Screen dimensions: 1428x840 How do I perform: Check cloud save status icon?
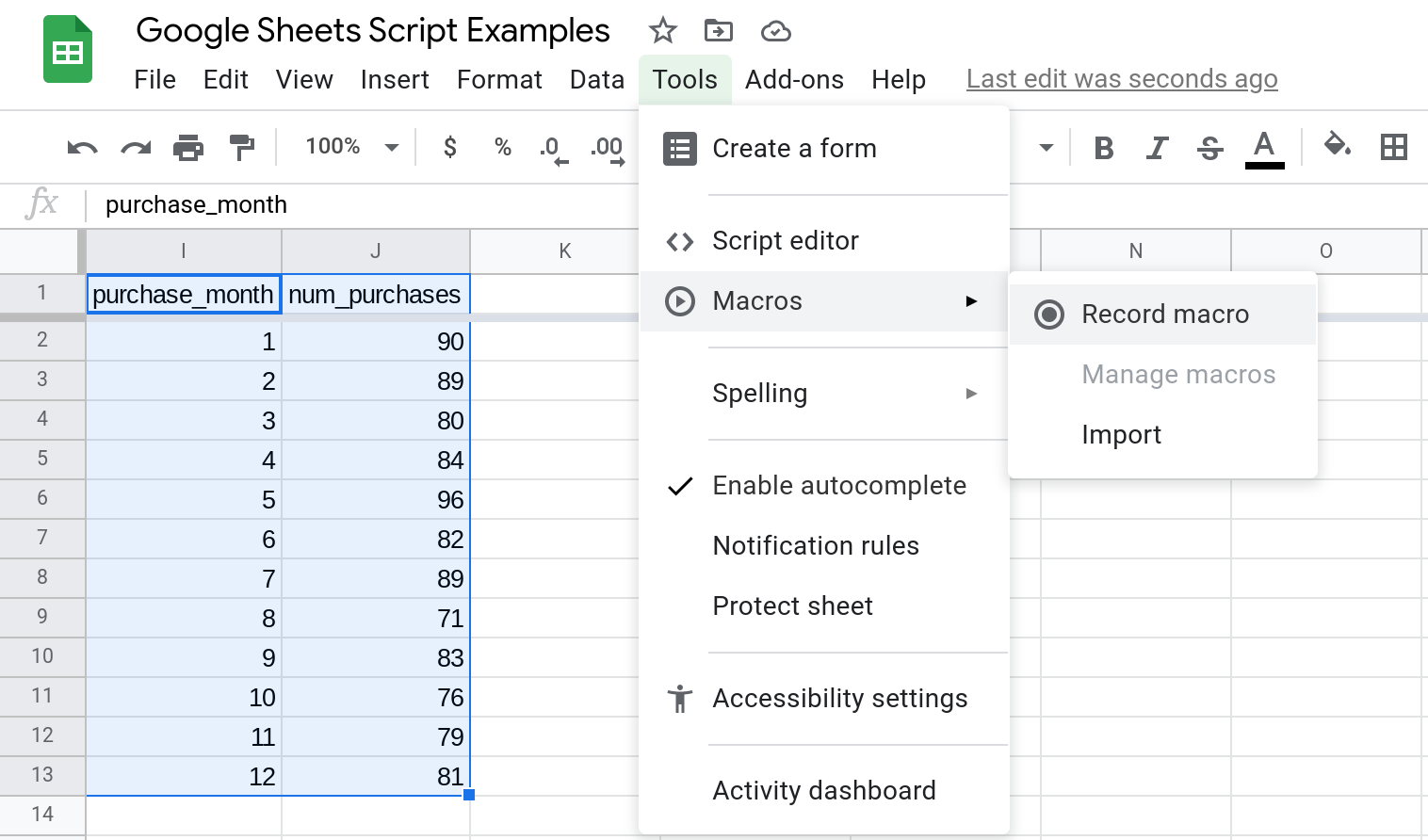click(775, 32)
